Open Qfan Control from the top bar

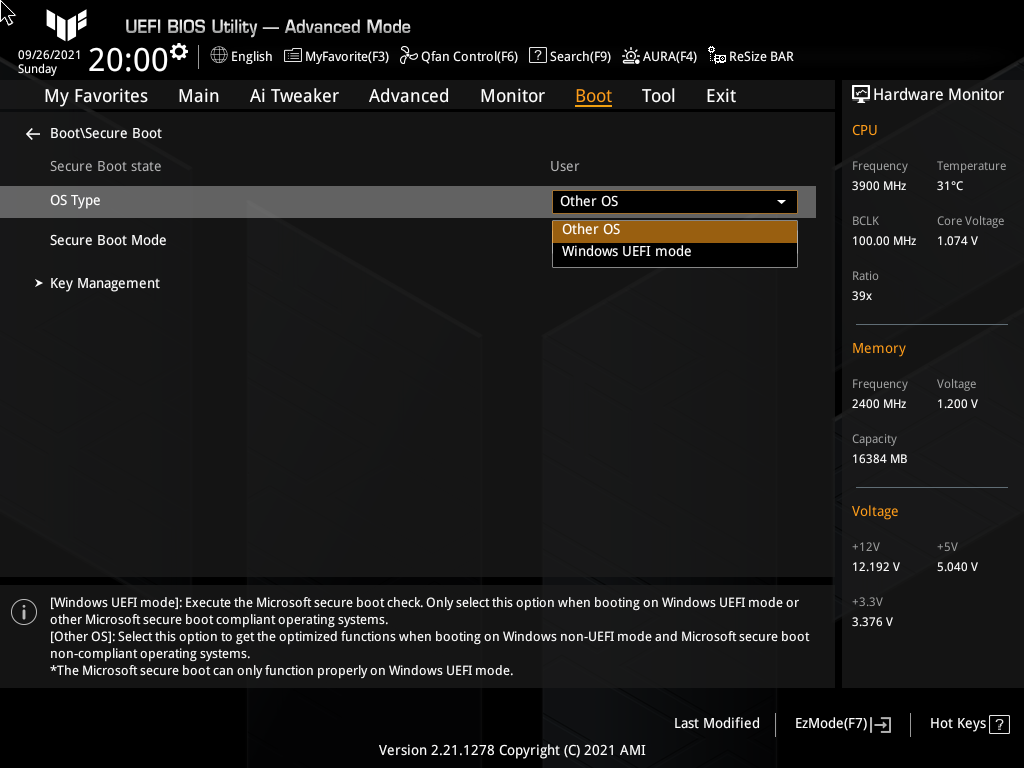(x=458, y=56)
